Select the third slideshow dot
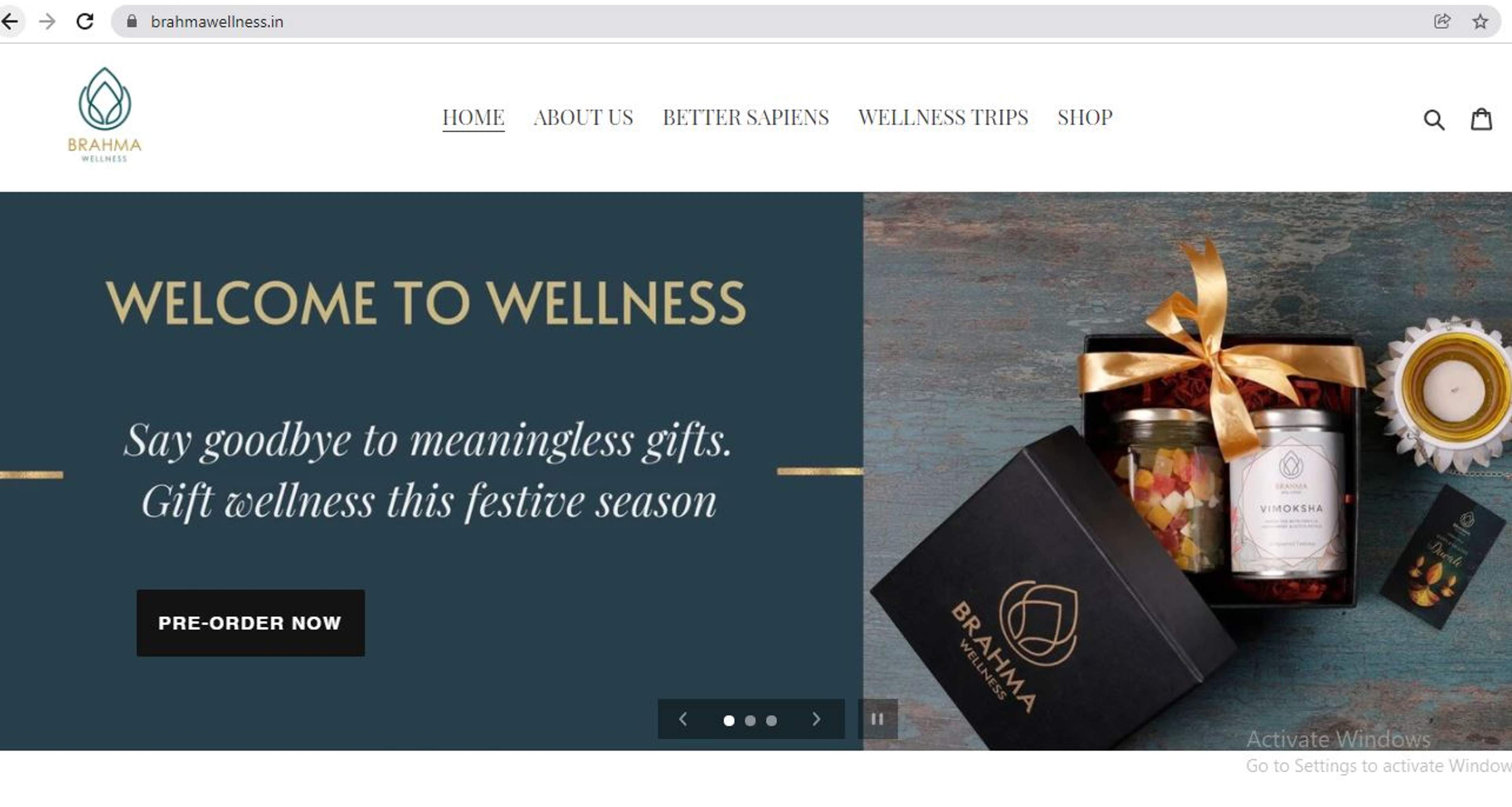Screen dimensions: 1512x807 coord(771,720)
